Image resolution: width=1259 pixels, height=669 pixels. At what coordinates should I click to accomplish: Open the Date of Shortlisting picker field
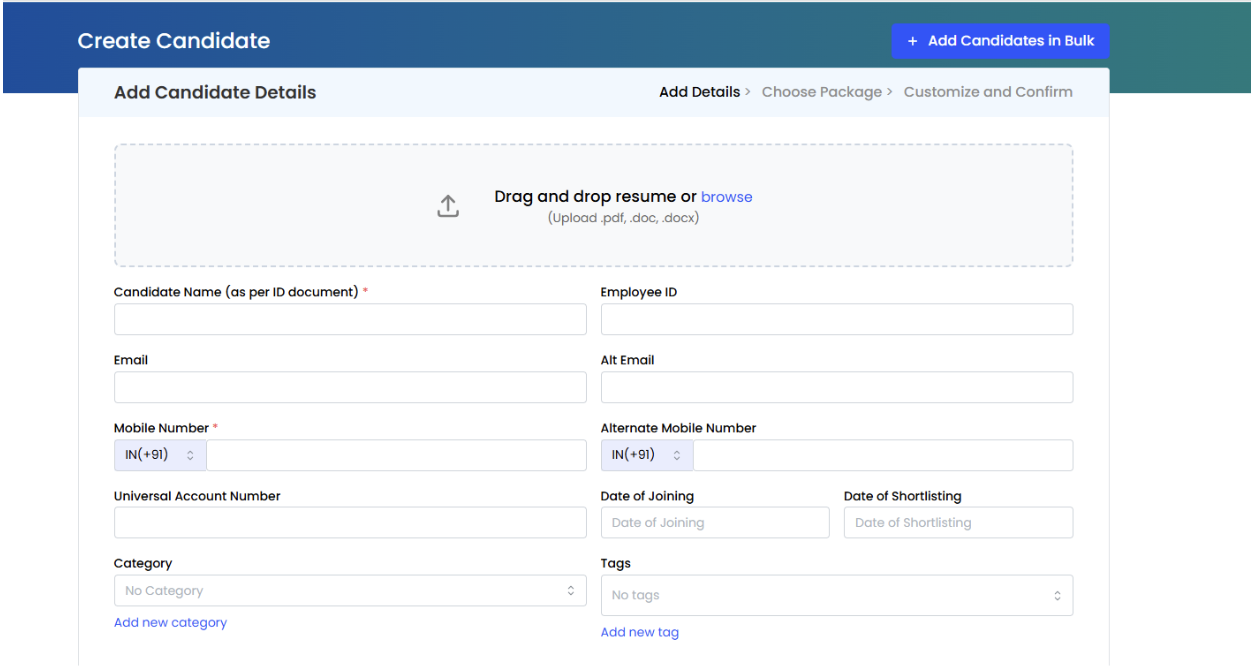point(957,523)
